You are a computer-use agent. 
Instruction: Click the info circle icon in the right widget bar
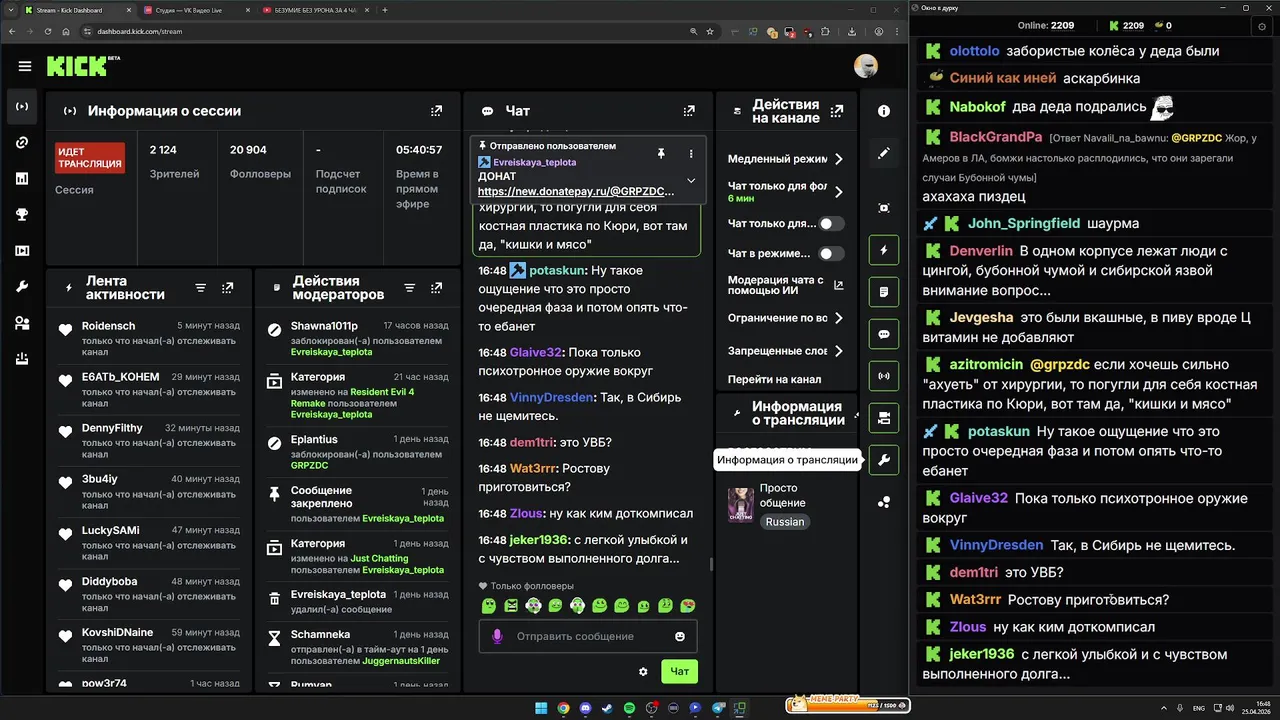point(884,111)
